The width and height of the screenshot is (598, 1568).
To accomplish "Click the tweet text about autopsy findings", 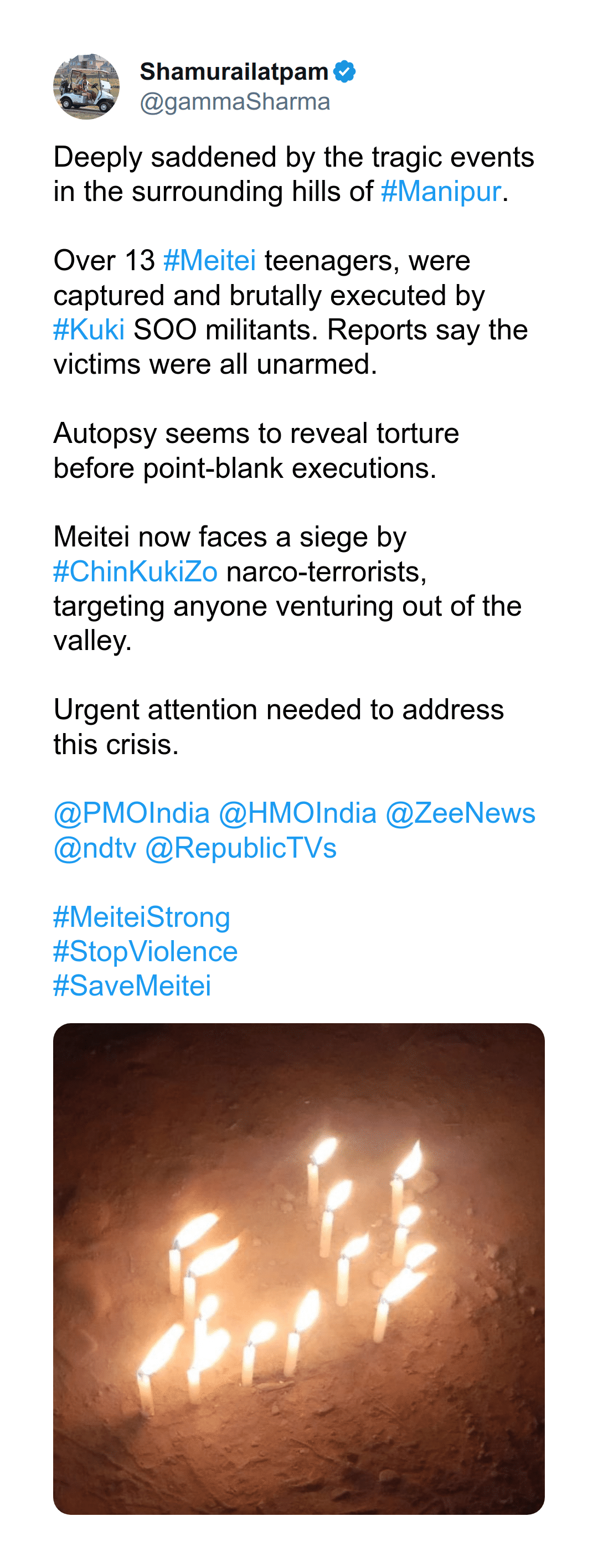I will (x=256, y=451).
